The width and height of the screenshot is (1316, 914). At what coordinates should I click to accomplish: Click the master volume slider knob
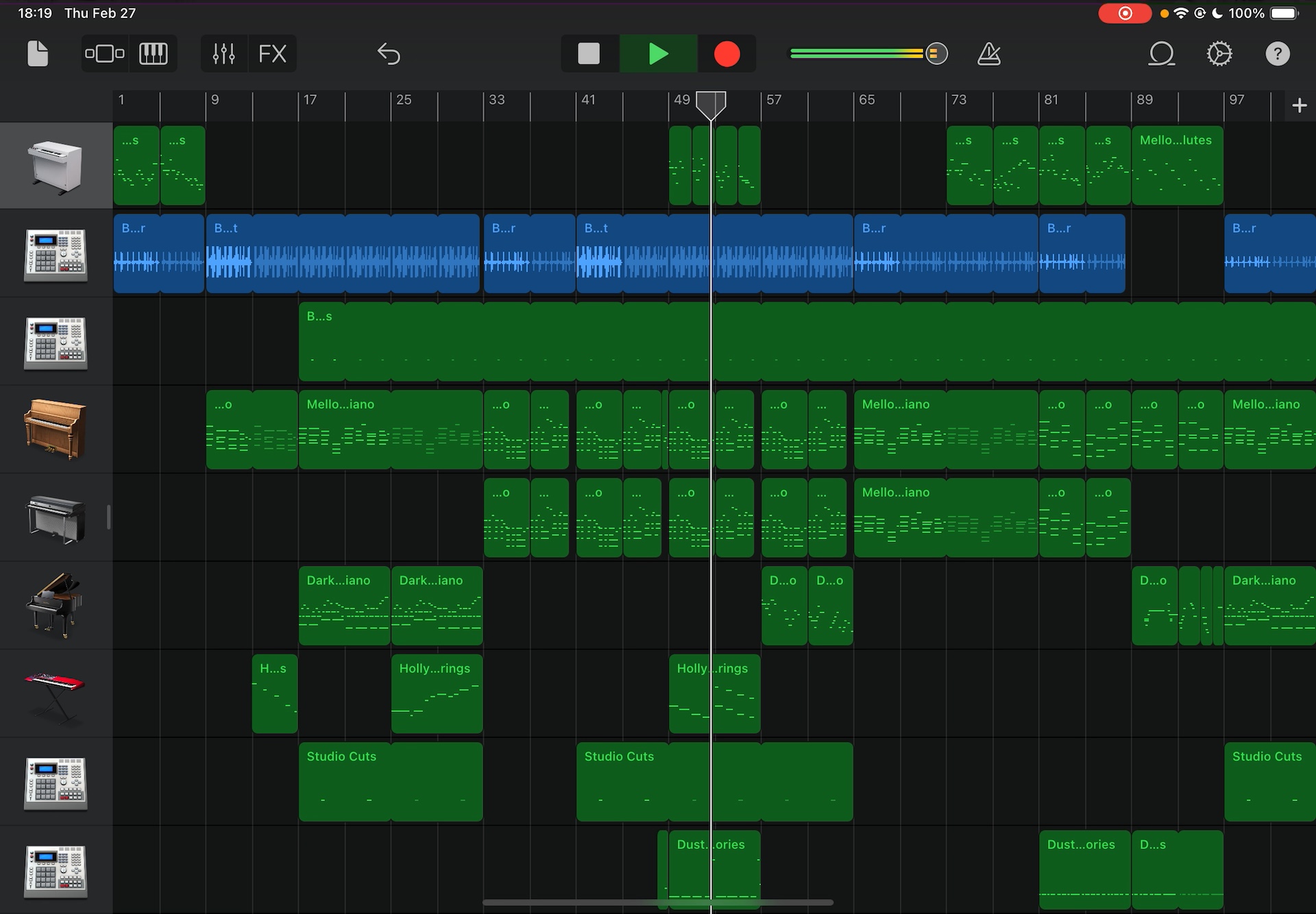936,53
